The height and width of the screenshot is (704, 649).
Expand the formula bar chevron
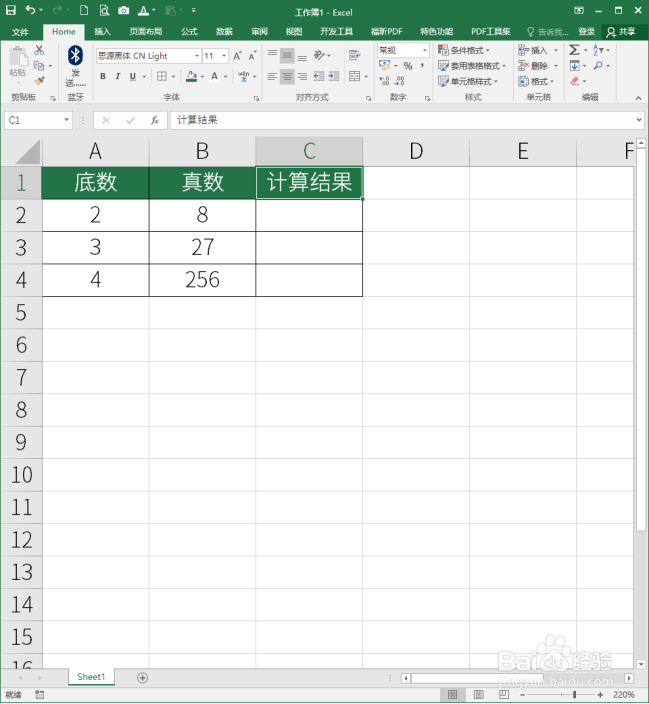(639, 120)
